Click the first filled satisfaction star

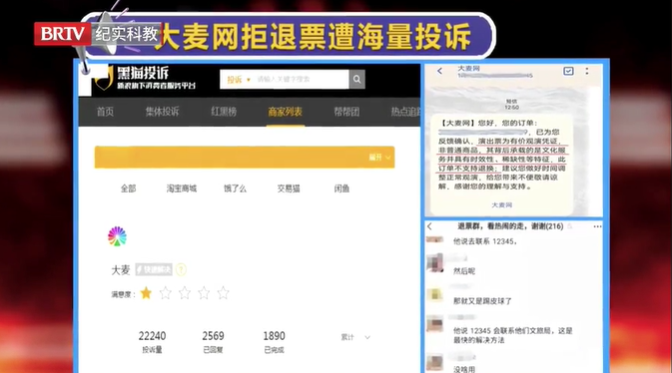click(x=146, y=293)
